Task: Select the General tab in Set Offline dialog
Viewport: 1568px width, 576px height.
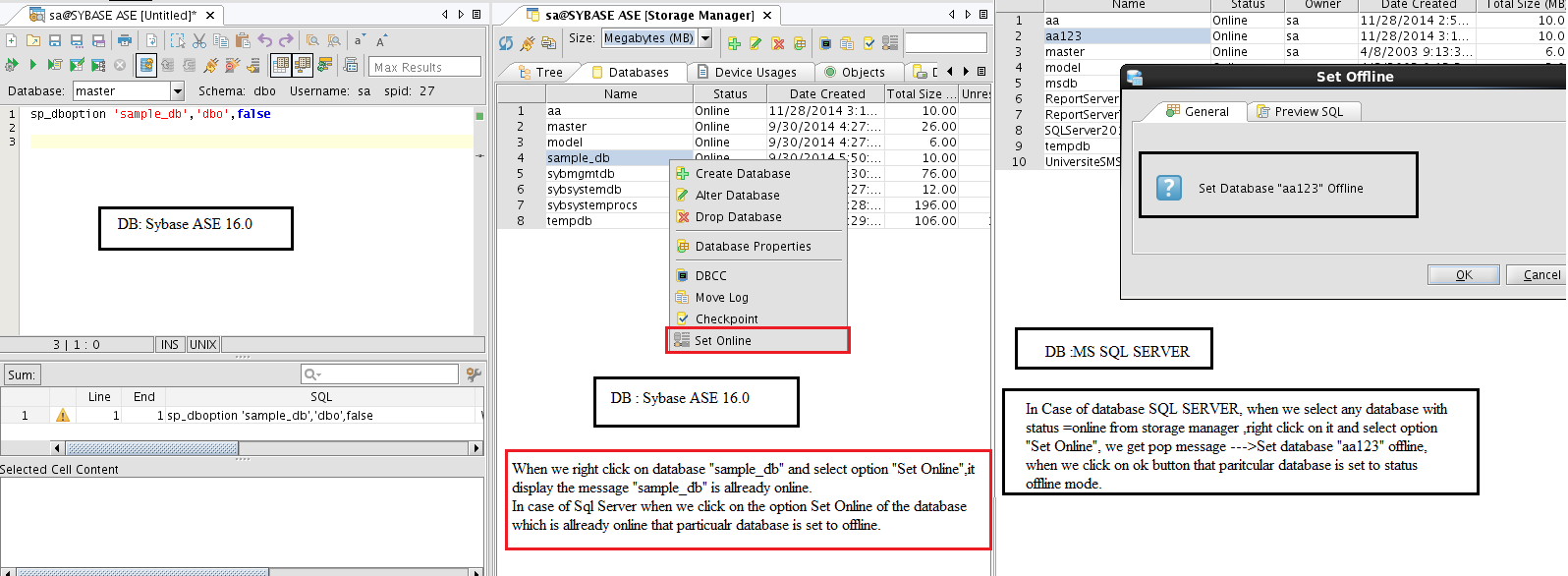Action: (1198, 111)
